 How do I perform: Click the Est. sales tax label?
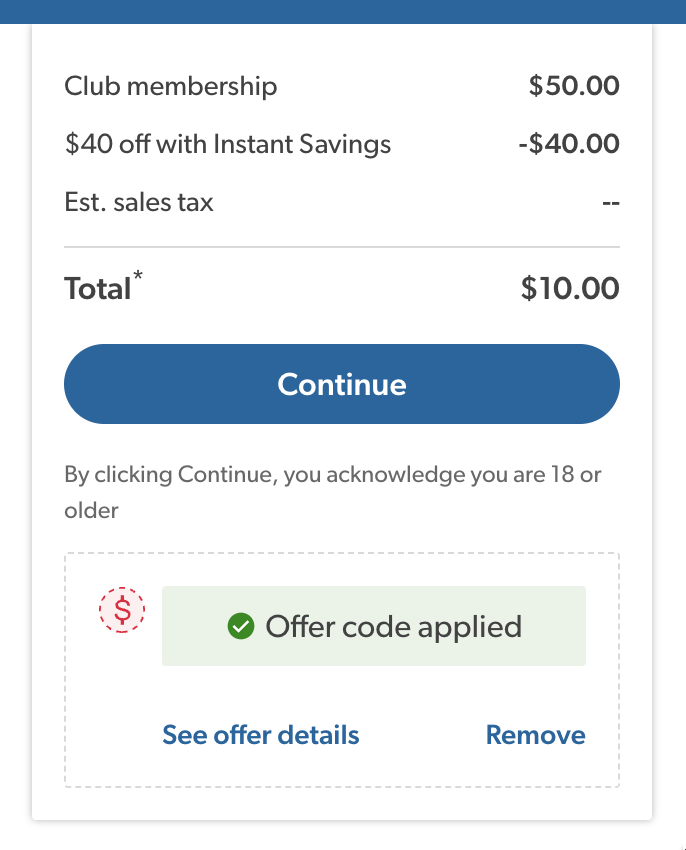coord(139,202)
